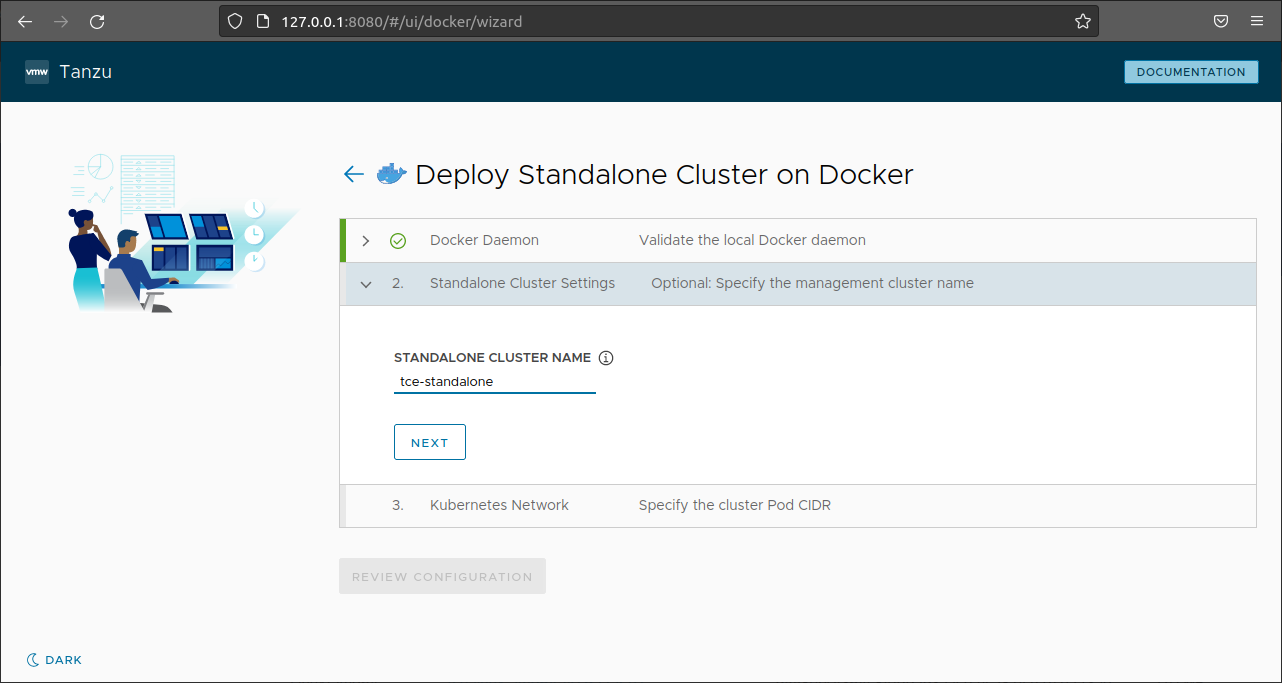The height and width of the screenshot is (683, 1282).
Task: Go back with the browser back arrow
Action: pyautogui.click(x=25, y=21)
